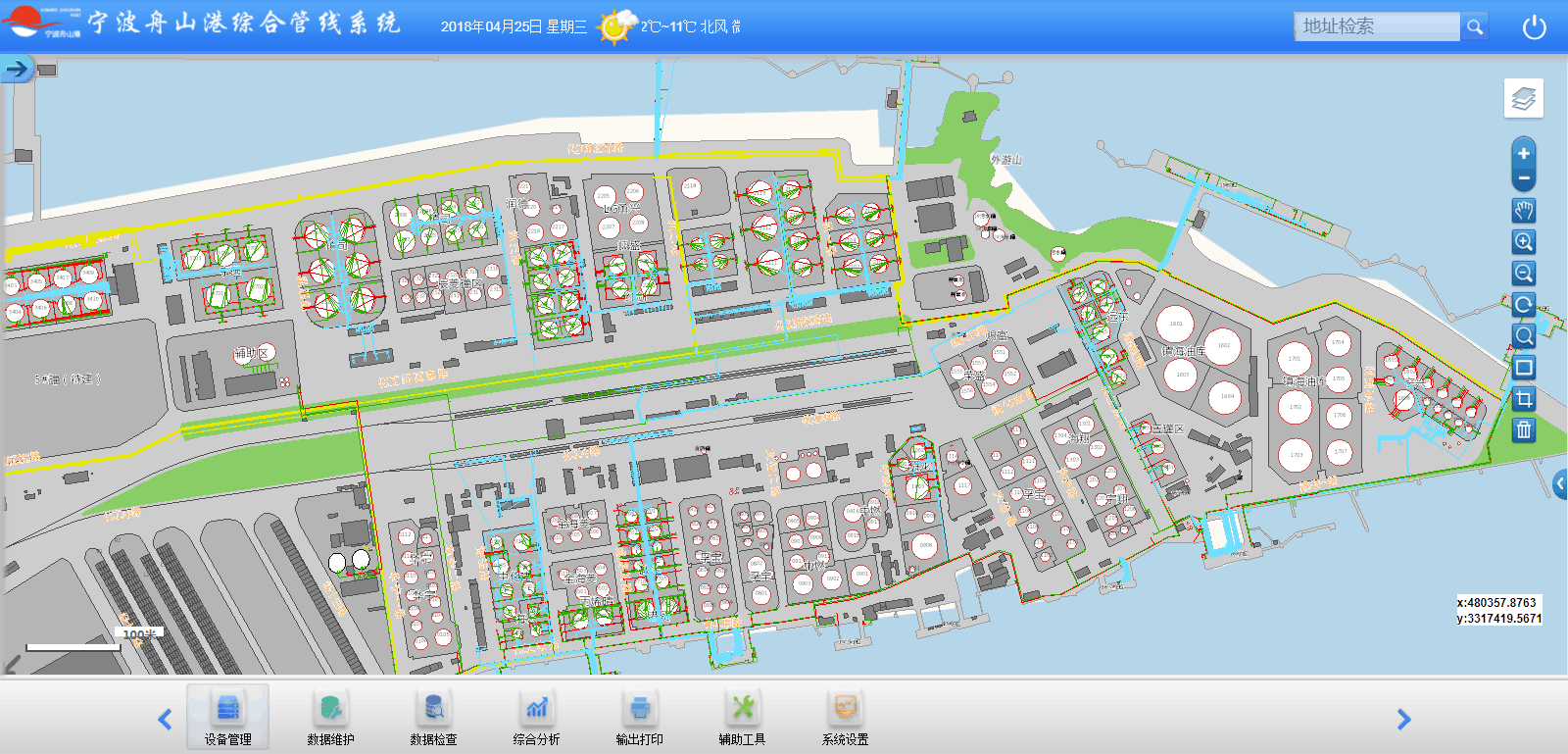Open the 综合分析 menu

click(x=536, y=718)
